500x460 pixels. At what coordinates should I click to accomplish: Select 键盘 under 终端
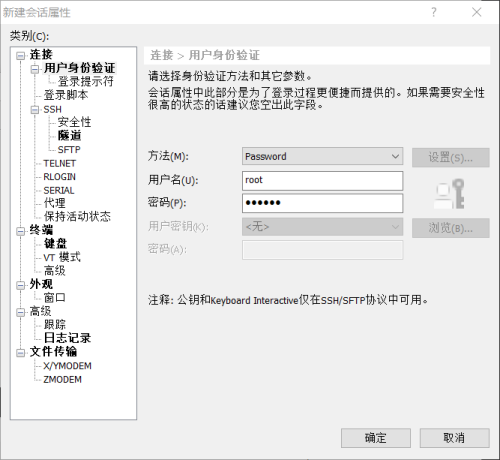55,244
